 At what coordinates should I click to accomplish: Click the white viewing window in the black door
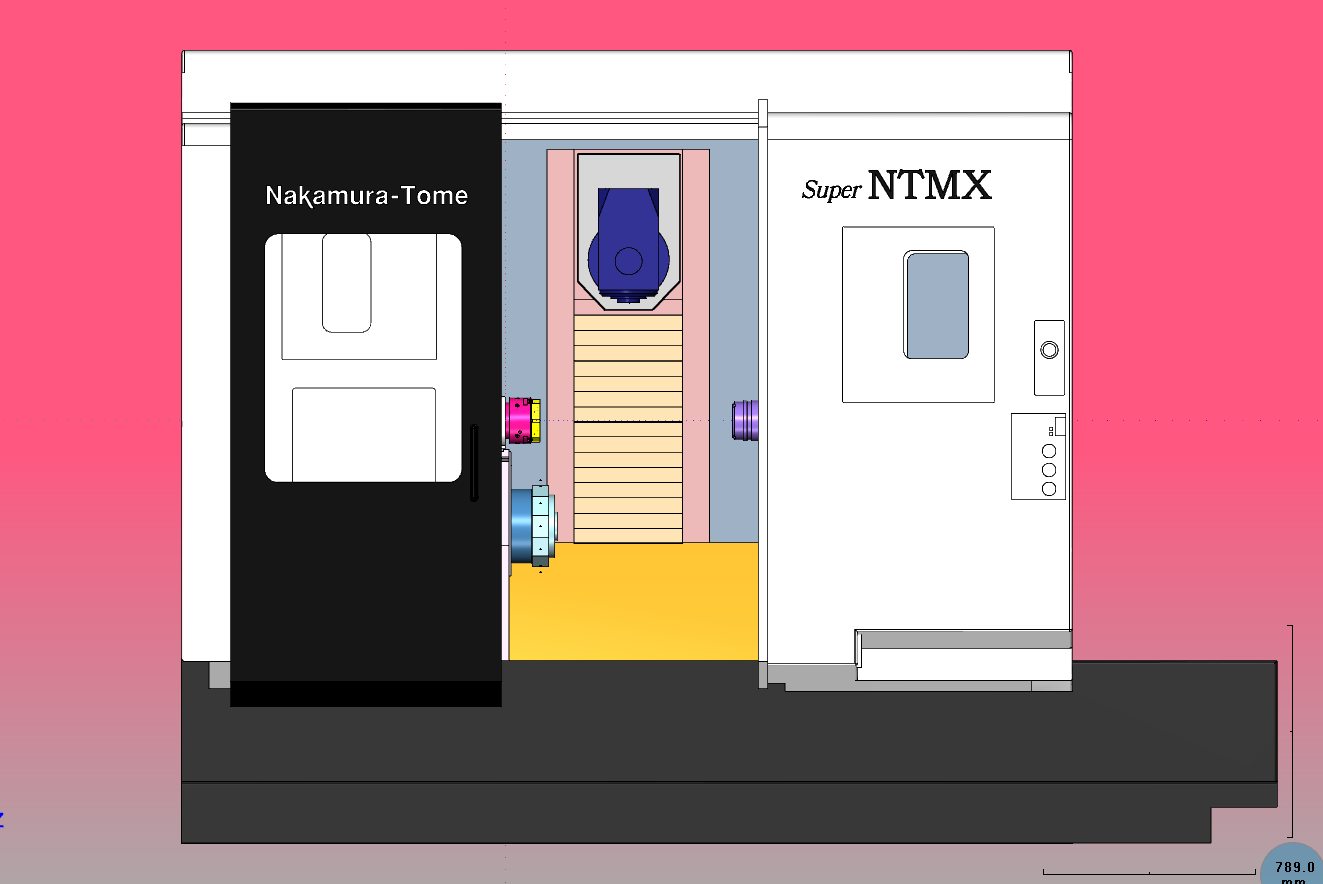(363, 358)
